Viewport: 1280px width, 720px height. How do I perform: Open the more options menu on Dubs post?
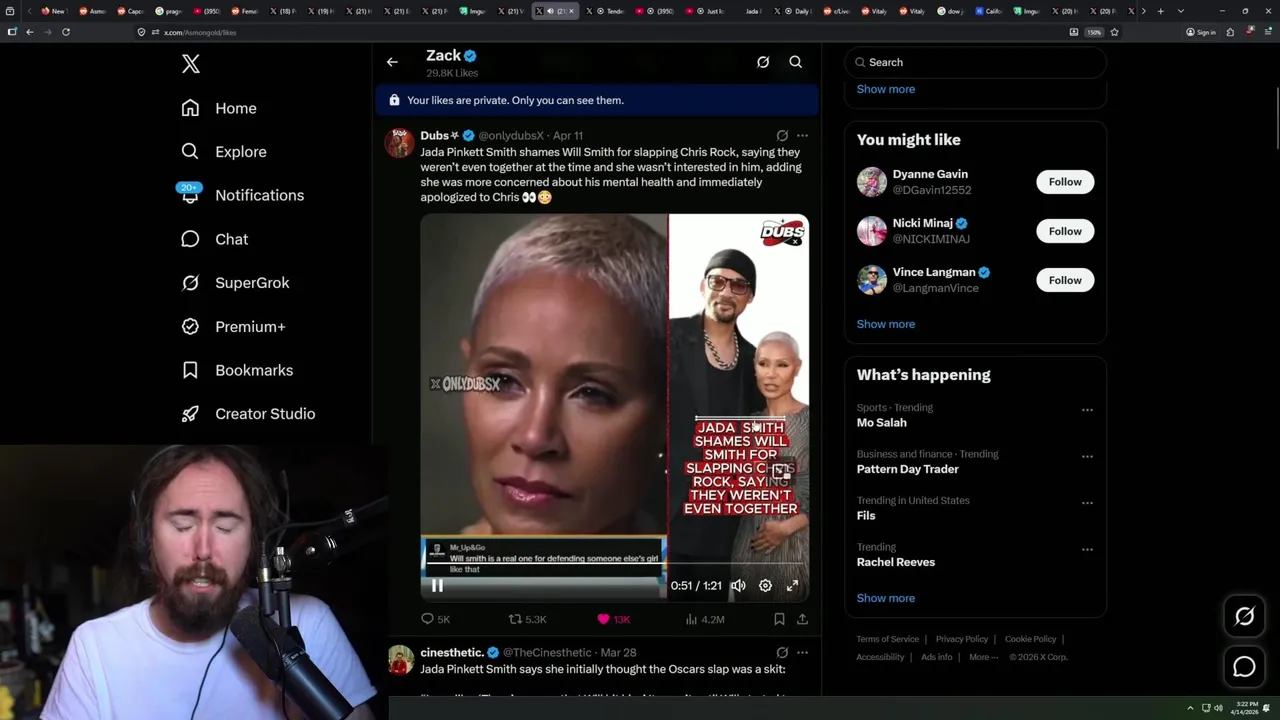802,135
